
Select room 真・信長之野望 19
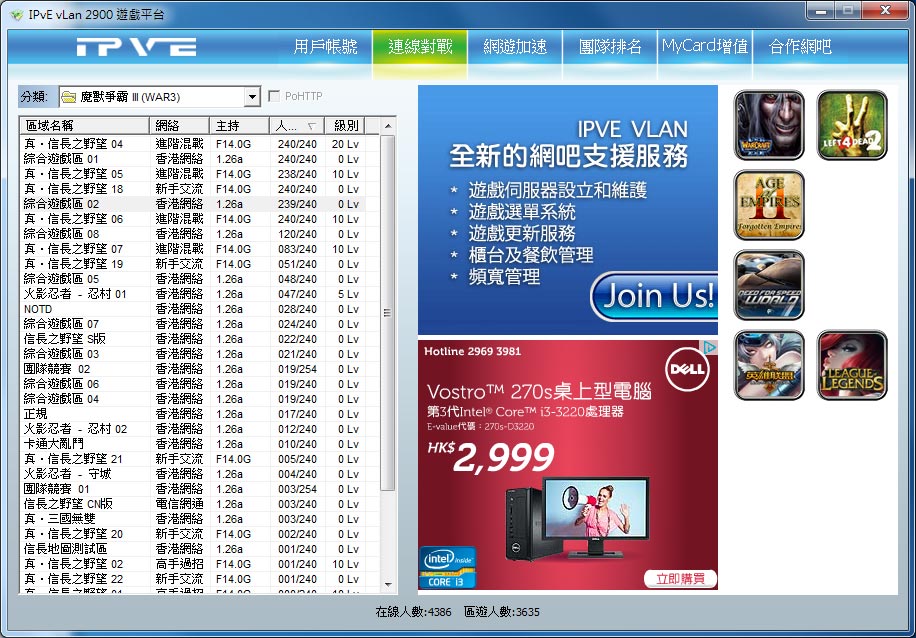coord(192,264)
